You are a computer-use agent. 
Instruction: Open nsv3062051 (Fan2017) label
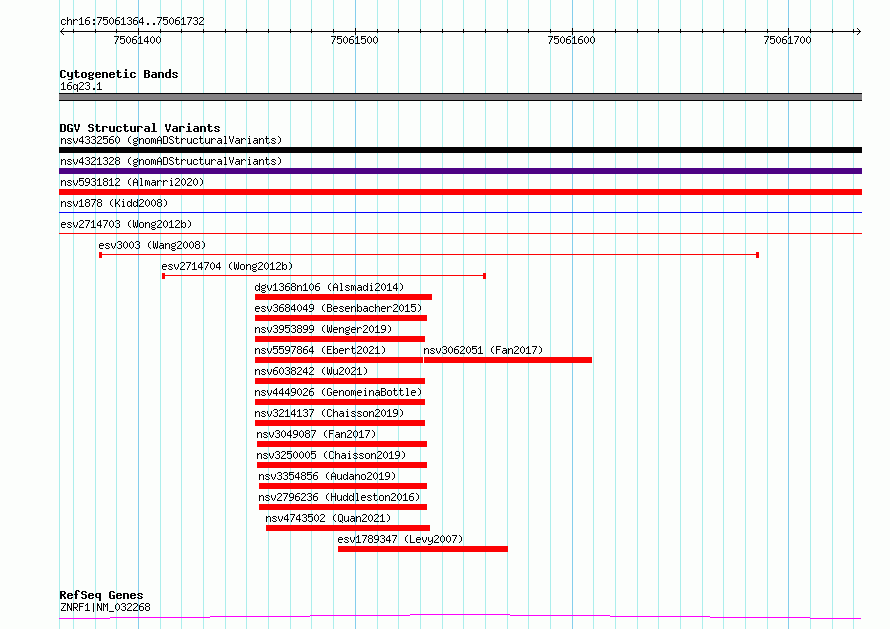483,350
